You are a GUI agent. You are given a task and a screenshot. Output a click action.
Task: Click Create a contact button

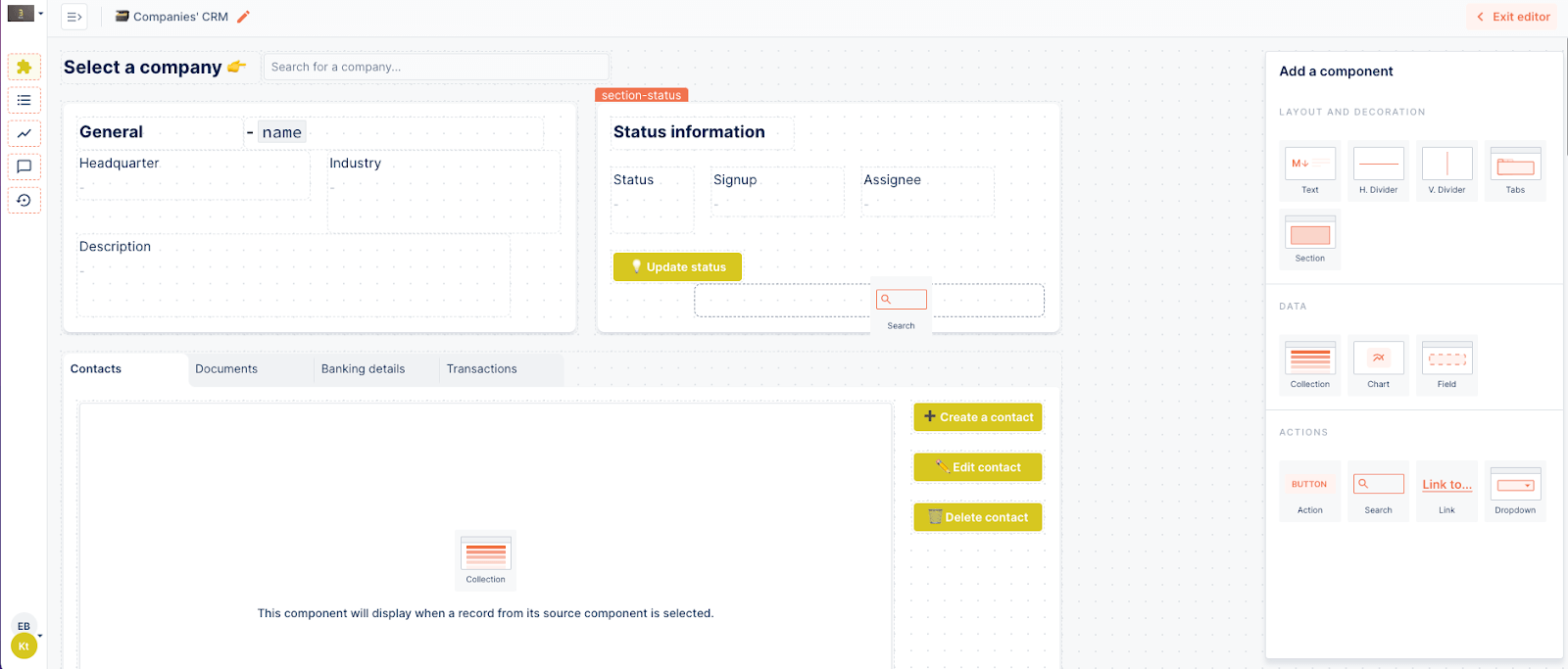click(978, 417)
